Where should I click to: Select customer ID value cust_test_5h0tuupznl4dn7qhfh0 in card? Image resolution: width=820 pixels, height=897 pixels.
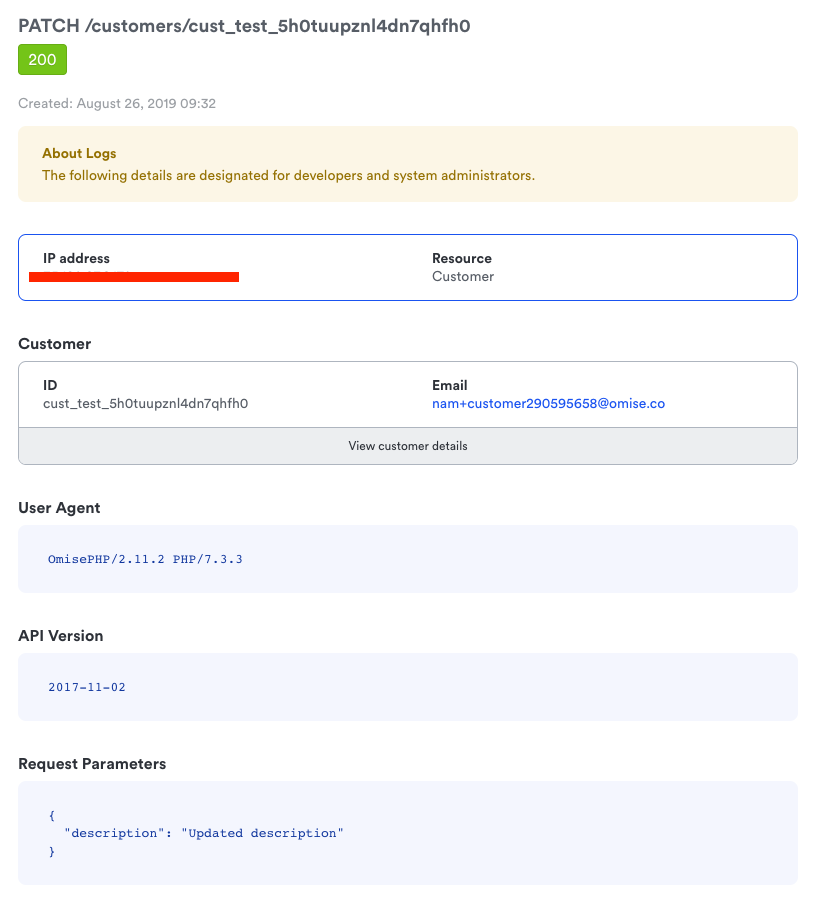point(145,403)
